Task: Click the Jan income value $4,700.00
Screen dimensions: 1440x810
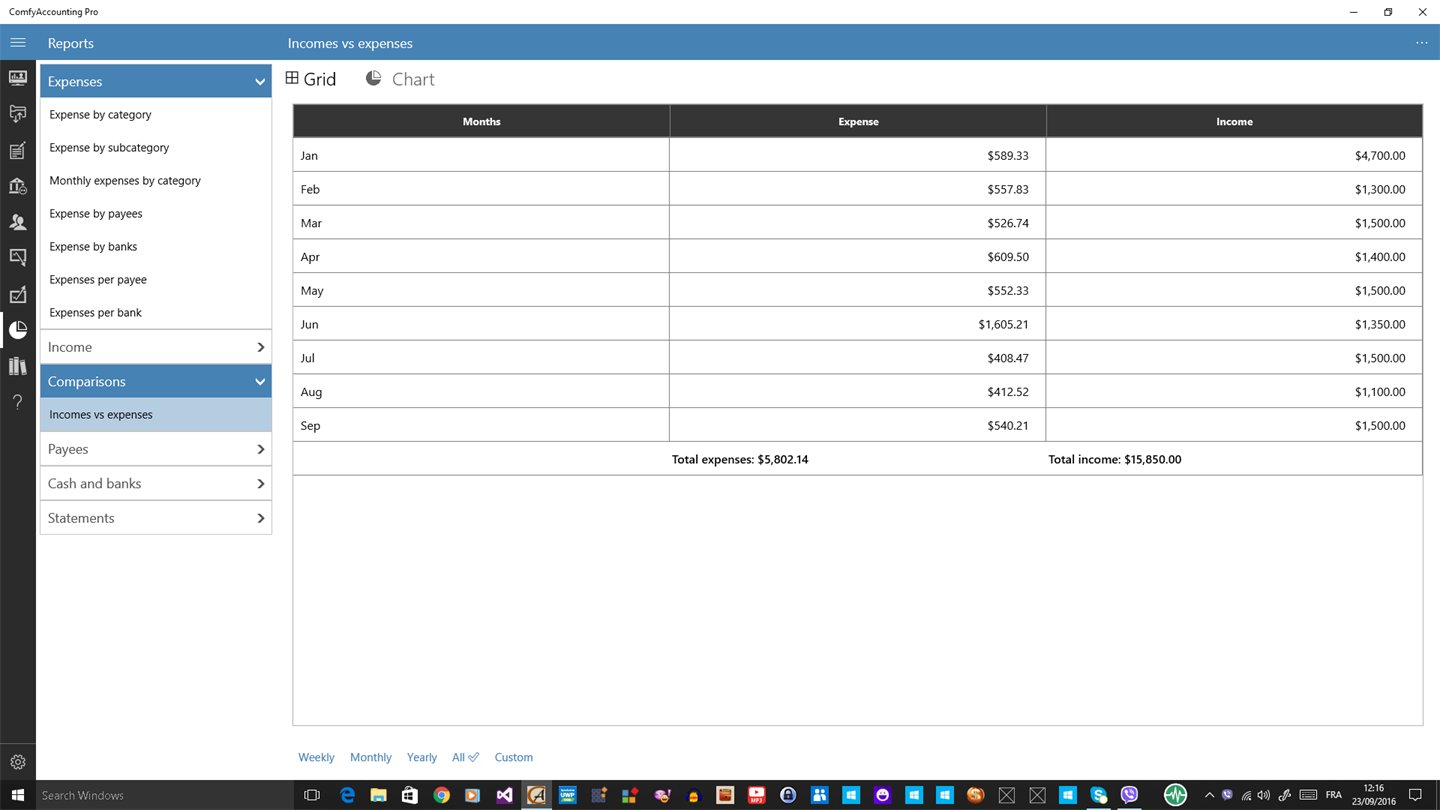Action: [1380, 155]
